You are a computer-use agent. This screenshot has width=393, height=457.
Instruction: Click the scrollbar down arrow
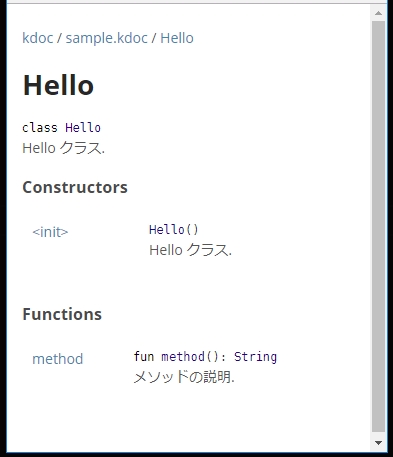click(x=378, y=443)
